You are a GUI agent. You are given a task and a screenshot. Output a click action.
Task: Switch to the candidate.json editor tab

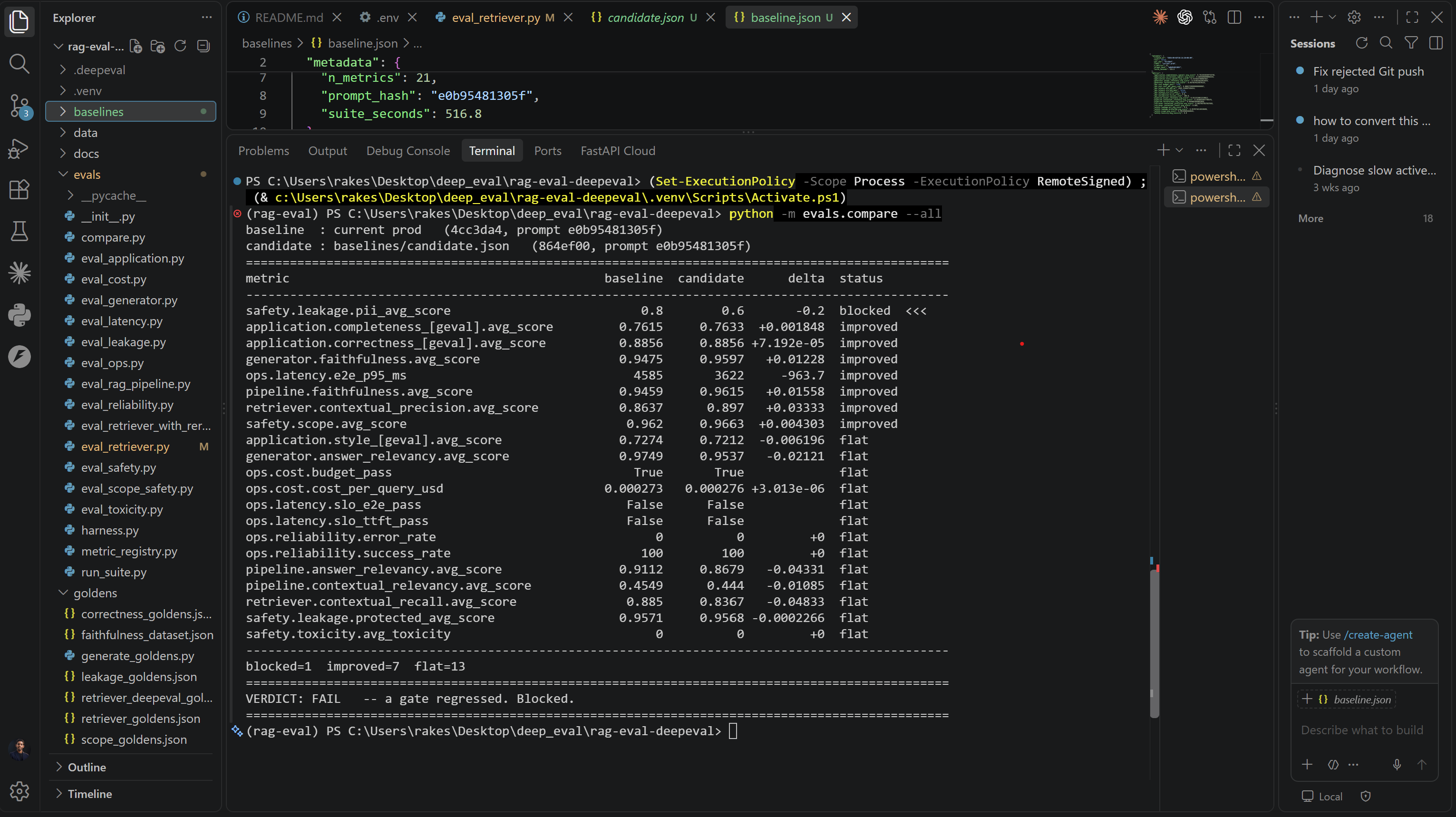[645, 18]
